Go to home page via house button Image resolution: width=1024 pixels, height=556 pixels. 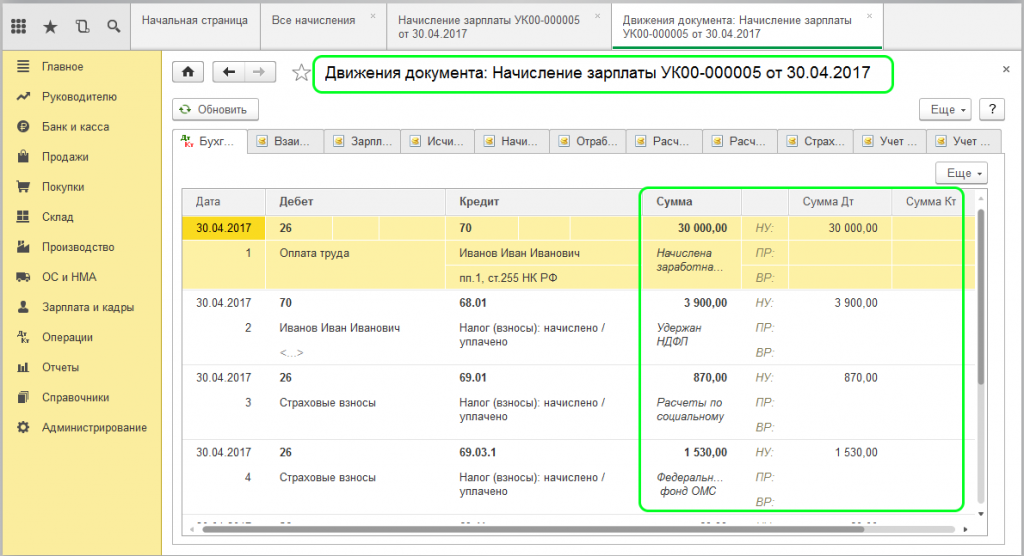[x=188, y=72]
